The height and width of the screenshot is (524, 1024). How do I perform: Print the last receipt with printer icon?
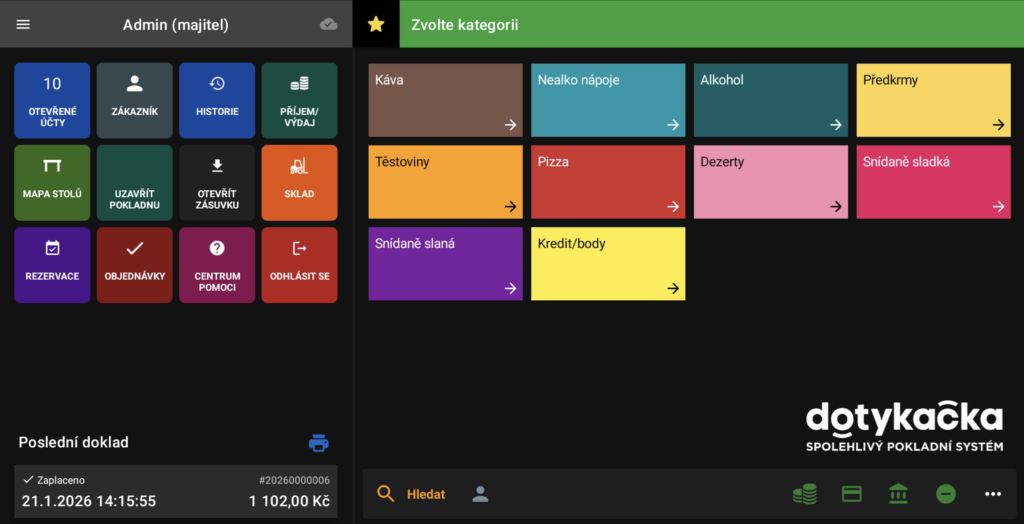[319, 443]
